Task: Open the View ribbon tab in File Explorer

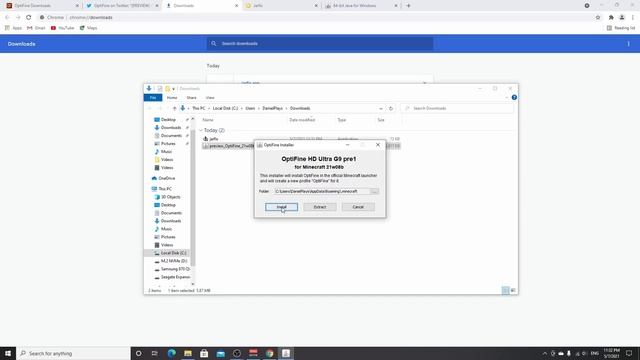Action: point(210,98)
